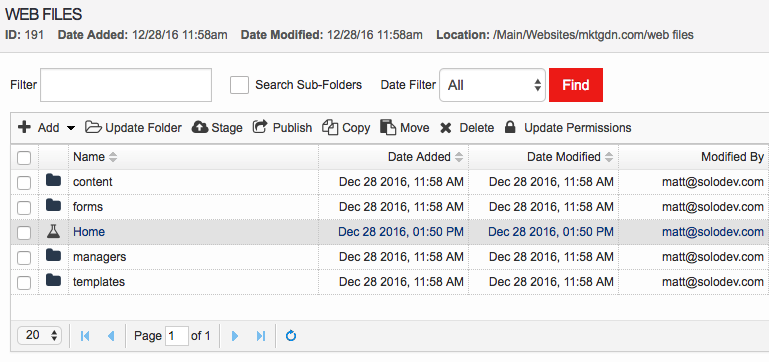Click Copy in the toolbar

tap(346, 128)
